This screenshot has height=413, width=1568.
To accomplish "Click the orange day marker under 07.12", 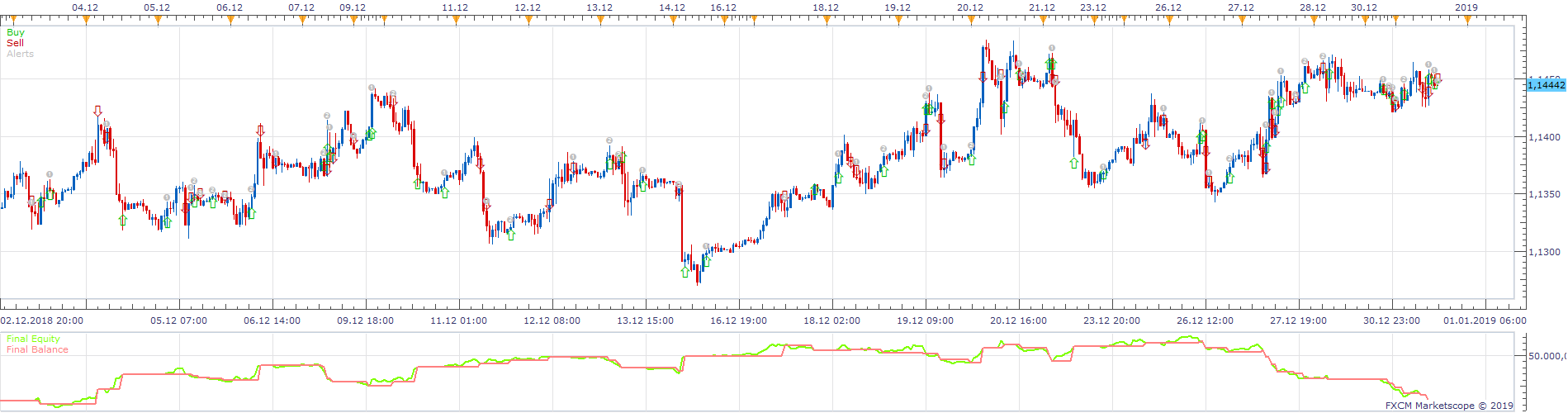I will (x=301, y=21).
